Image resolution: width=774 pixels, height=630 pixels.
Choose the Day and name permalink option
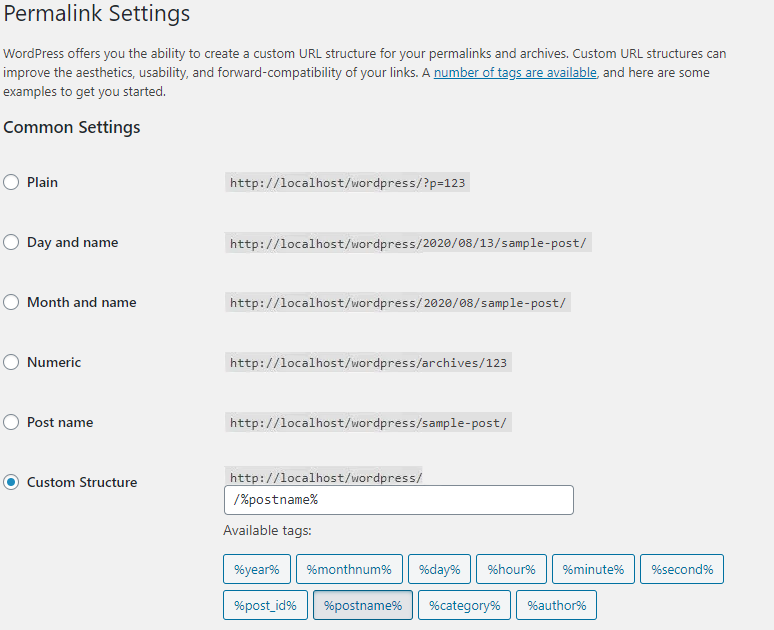(11, 242)
